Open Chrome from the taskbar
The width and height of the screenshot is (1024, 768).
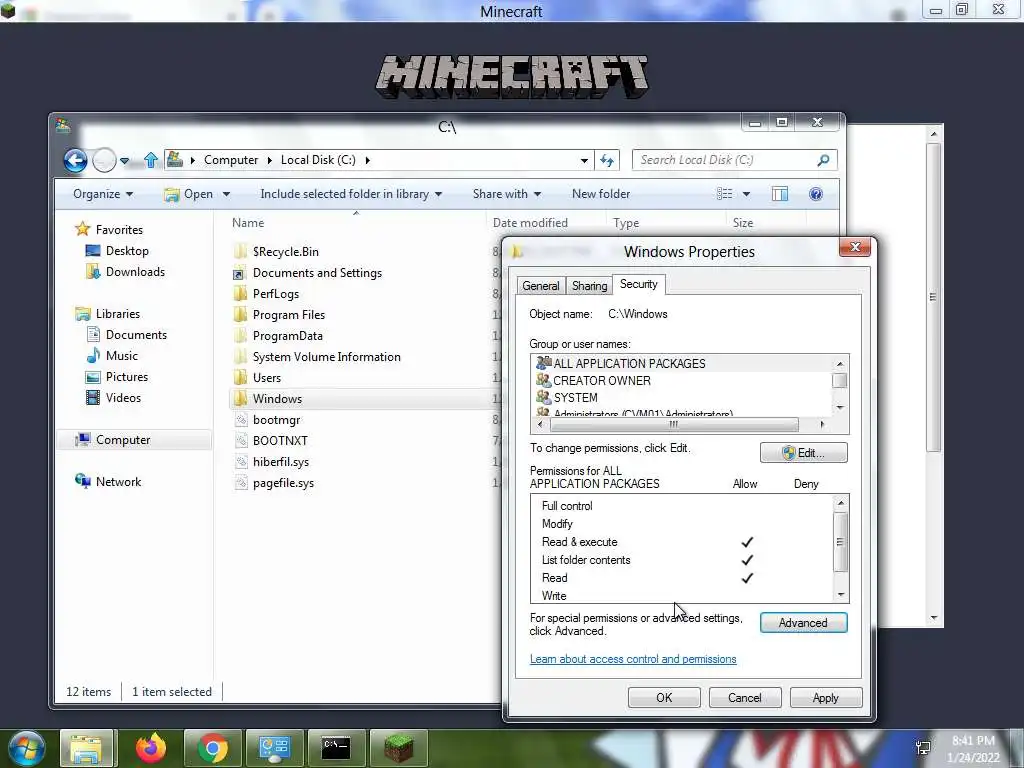pos(212,748)
